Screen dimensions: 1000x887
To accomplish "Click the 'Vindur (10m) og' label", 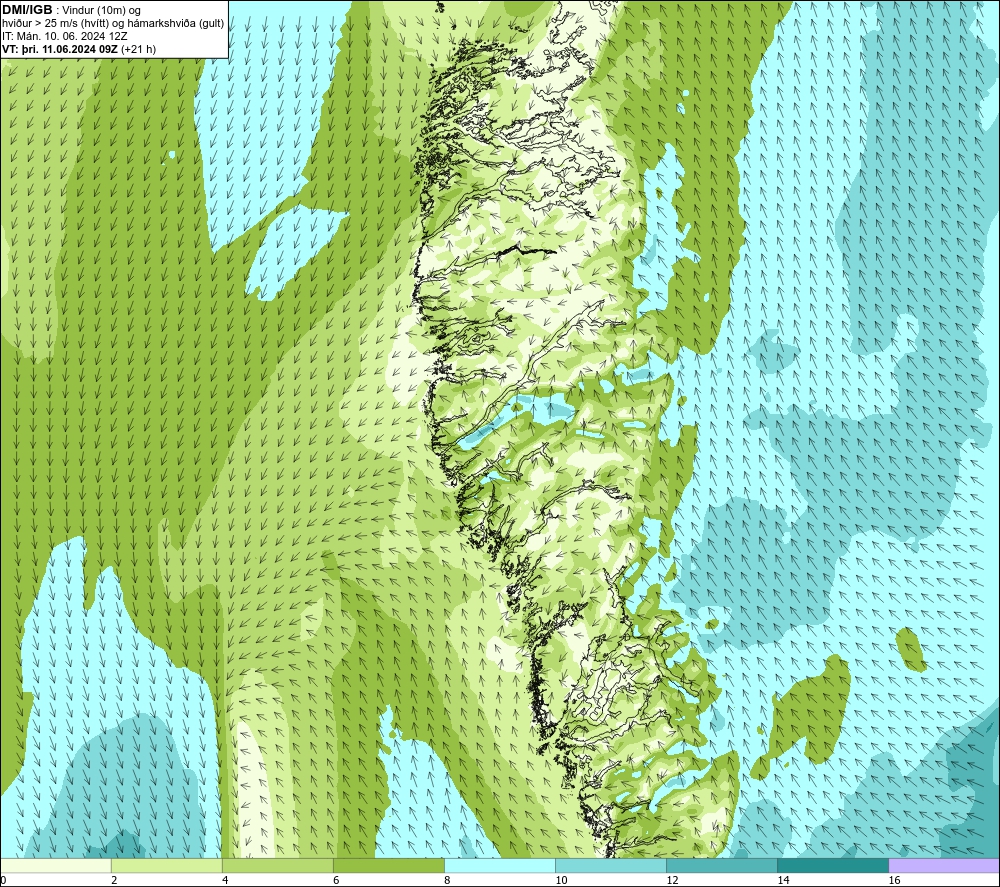I will (101, 11).
